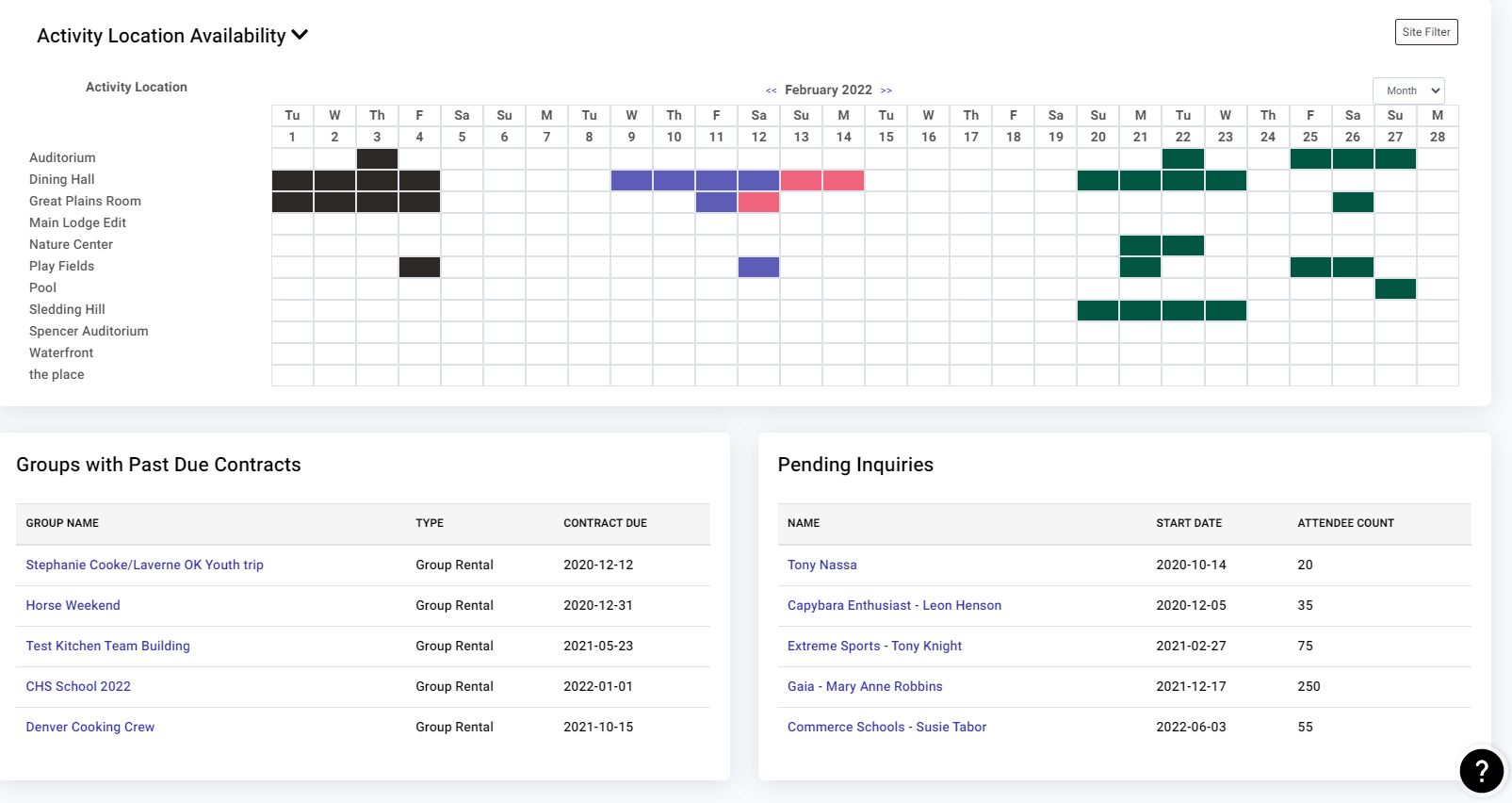The image size is (1512, 803).
Task: Click Pool green block on Feb 27
Action: tap(1395, 288)
